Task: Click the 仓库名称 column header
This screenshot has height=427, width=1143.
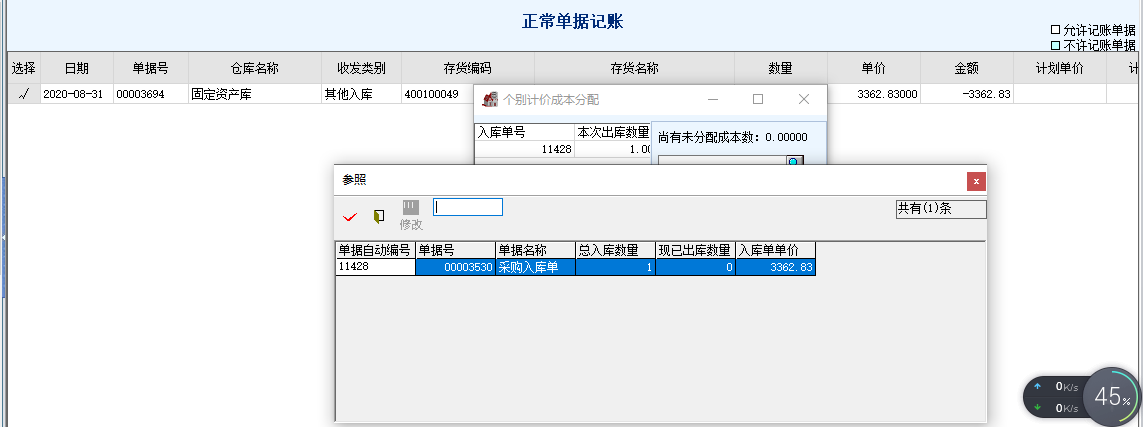Action: coord(255,68)
